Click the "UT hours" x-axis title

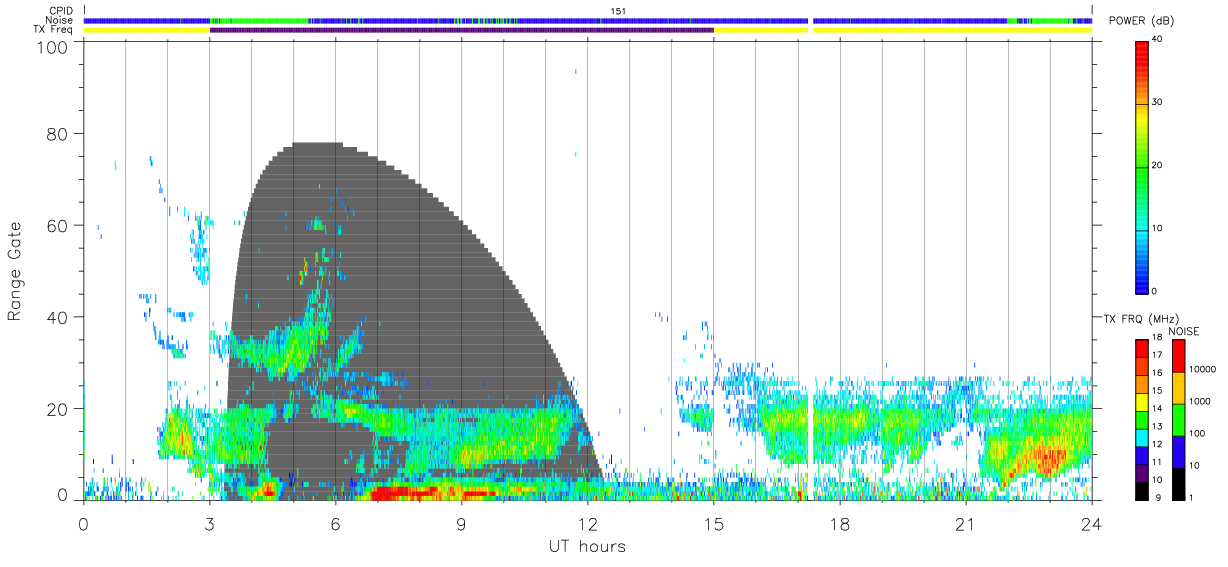pyautogui.click(x=587, y=546)
